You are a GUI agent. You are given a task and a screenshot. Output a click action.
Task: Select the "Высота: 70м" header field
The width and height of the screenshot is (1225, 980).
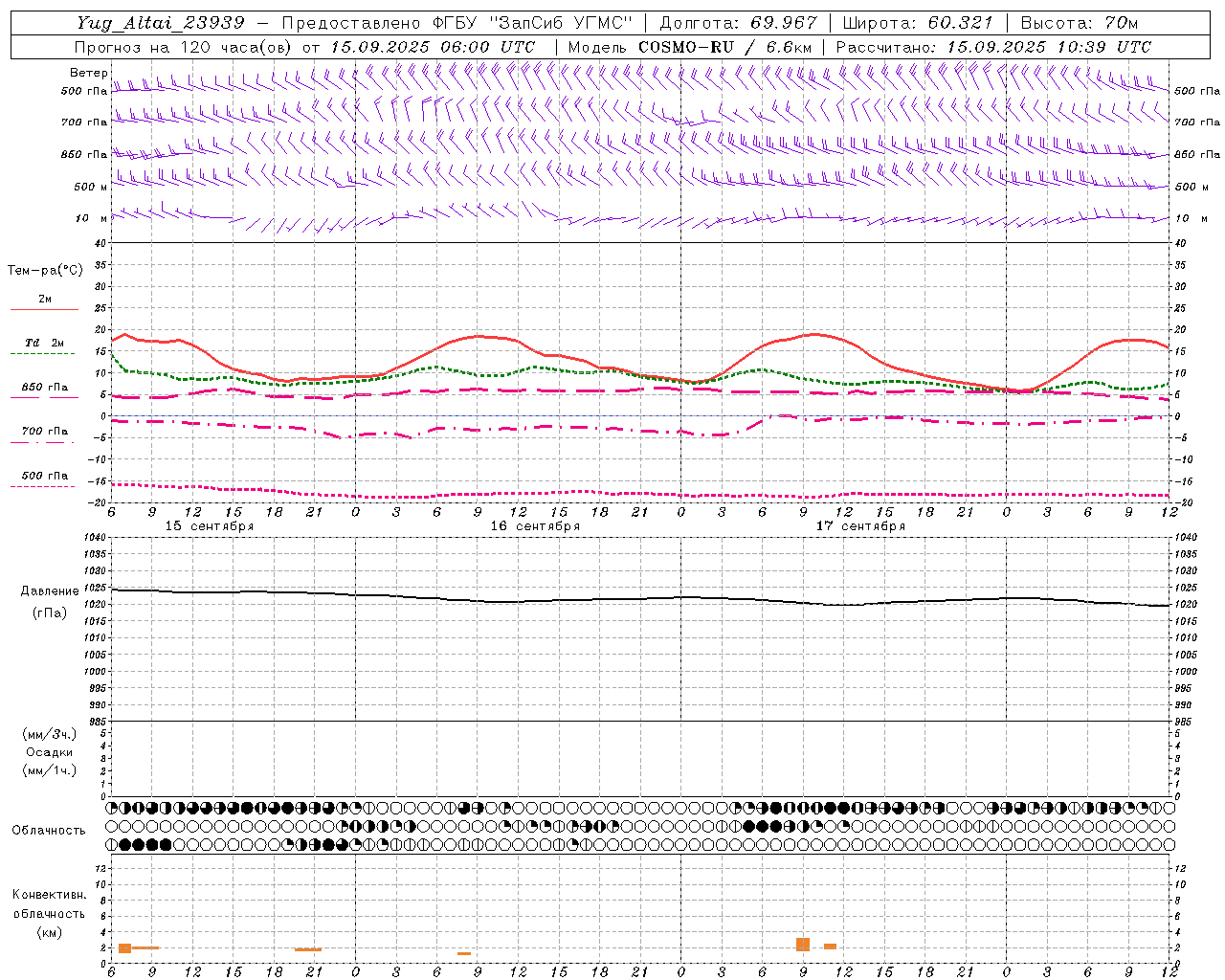pyautogui.click(x=1079, y=23)
